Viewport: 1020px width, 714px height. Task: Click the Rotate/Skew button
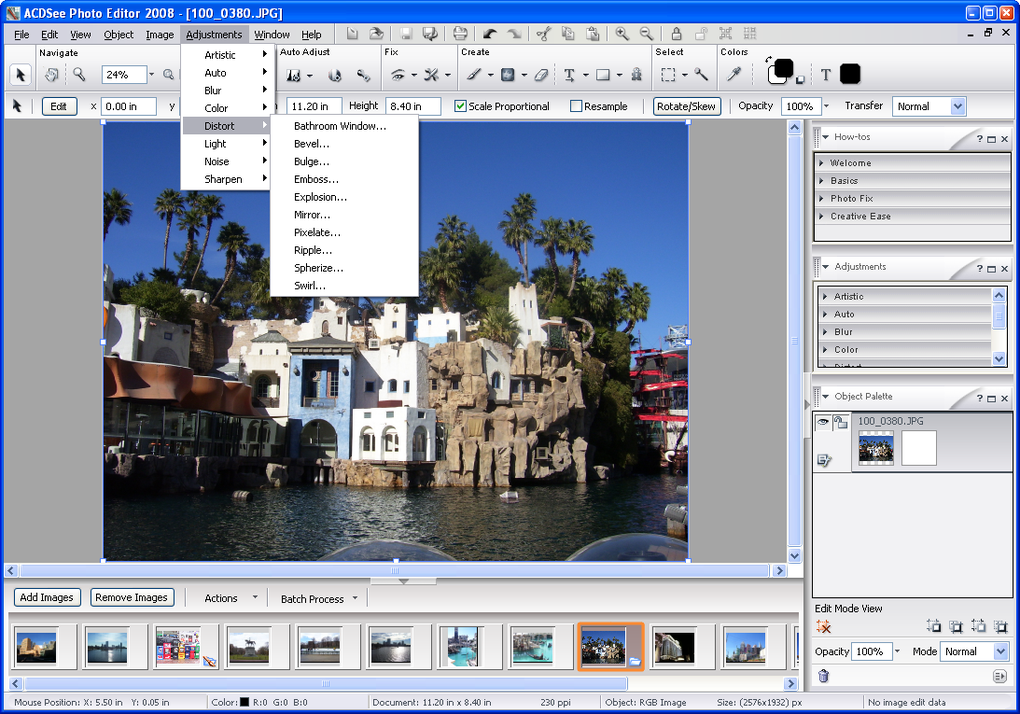687,106
